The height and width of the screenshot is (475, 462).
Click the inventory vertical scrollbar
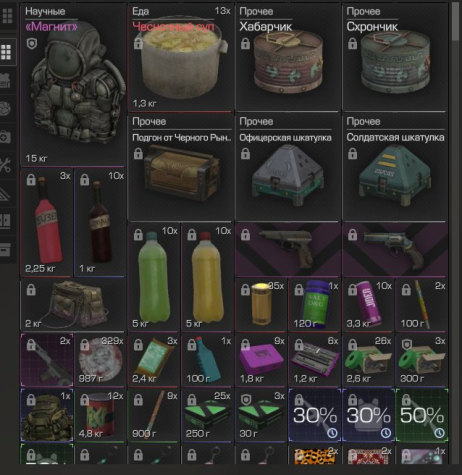[x=455, y=21]
